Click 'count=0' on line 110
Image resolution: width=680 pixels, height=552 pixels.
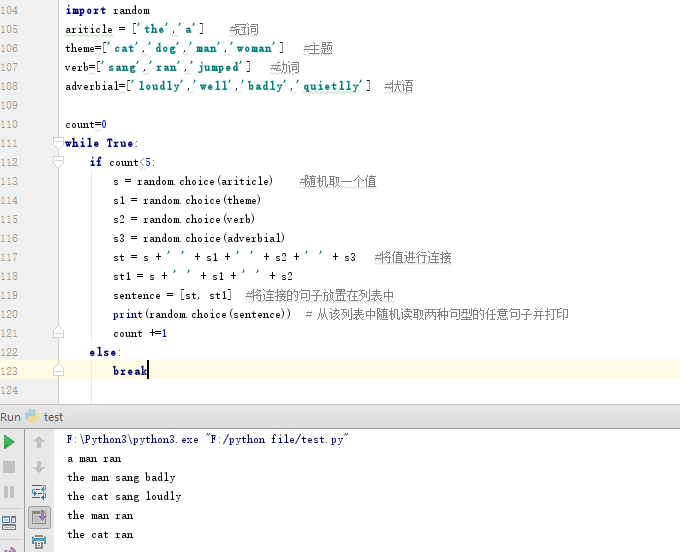coord(86,124)
